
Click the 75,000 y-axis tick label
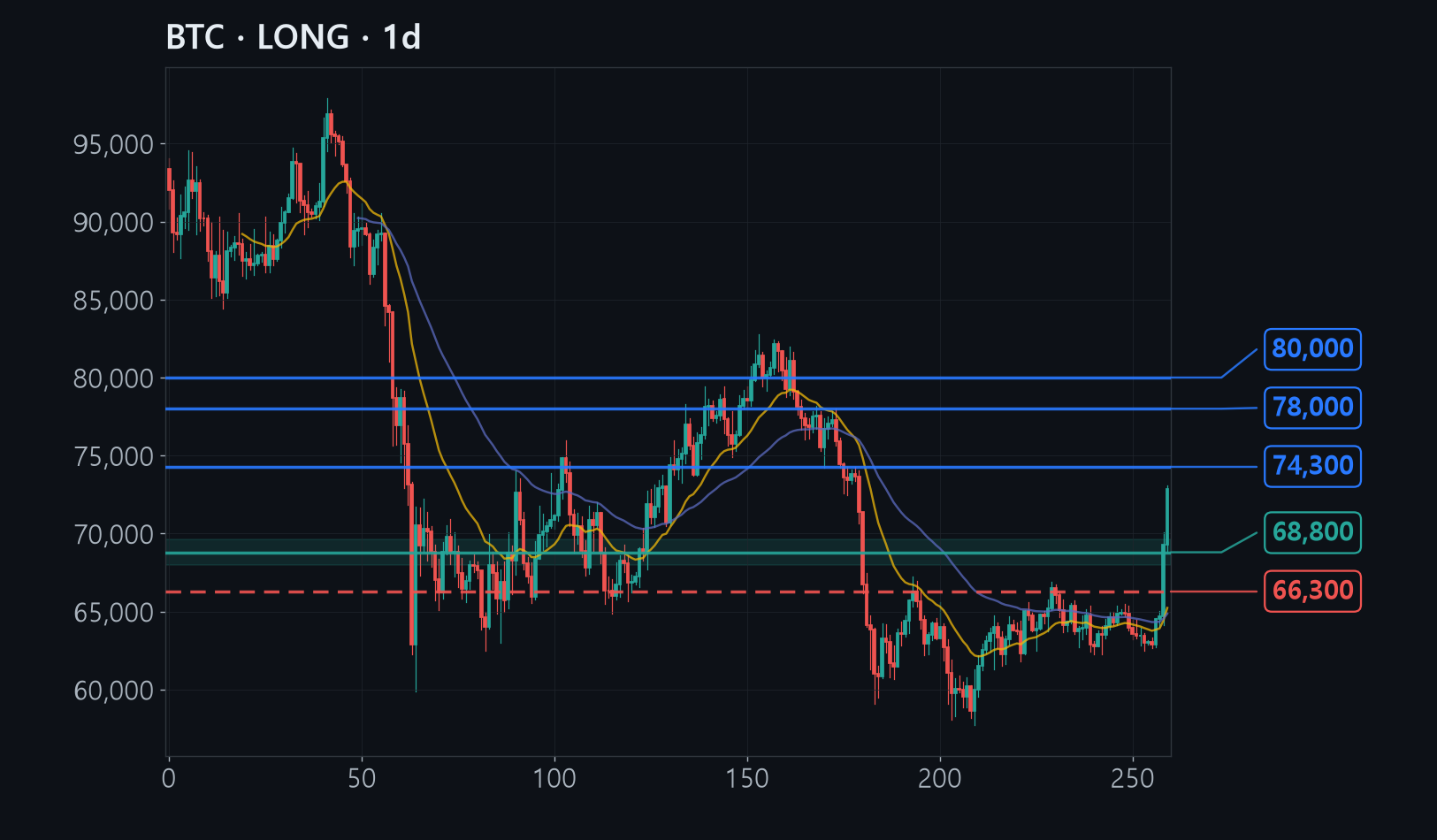113,456
